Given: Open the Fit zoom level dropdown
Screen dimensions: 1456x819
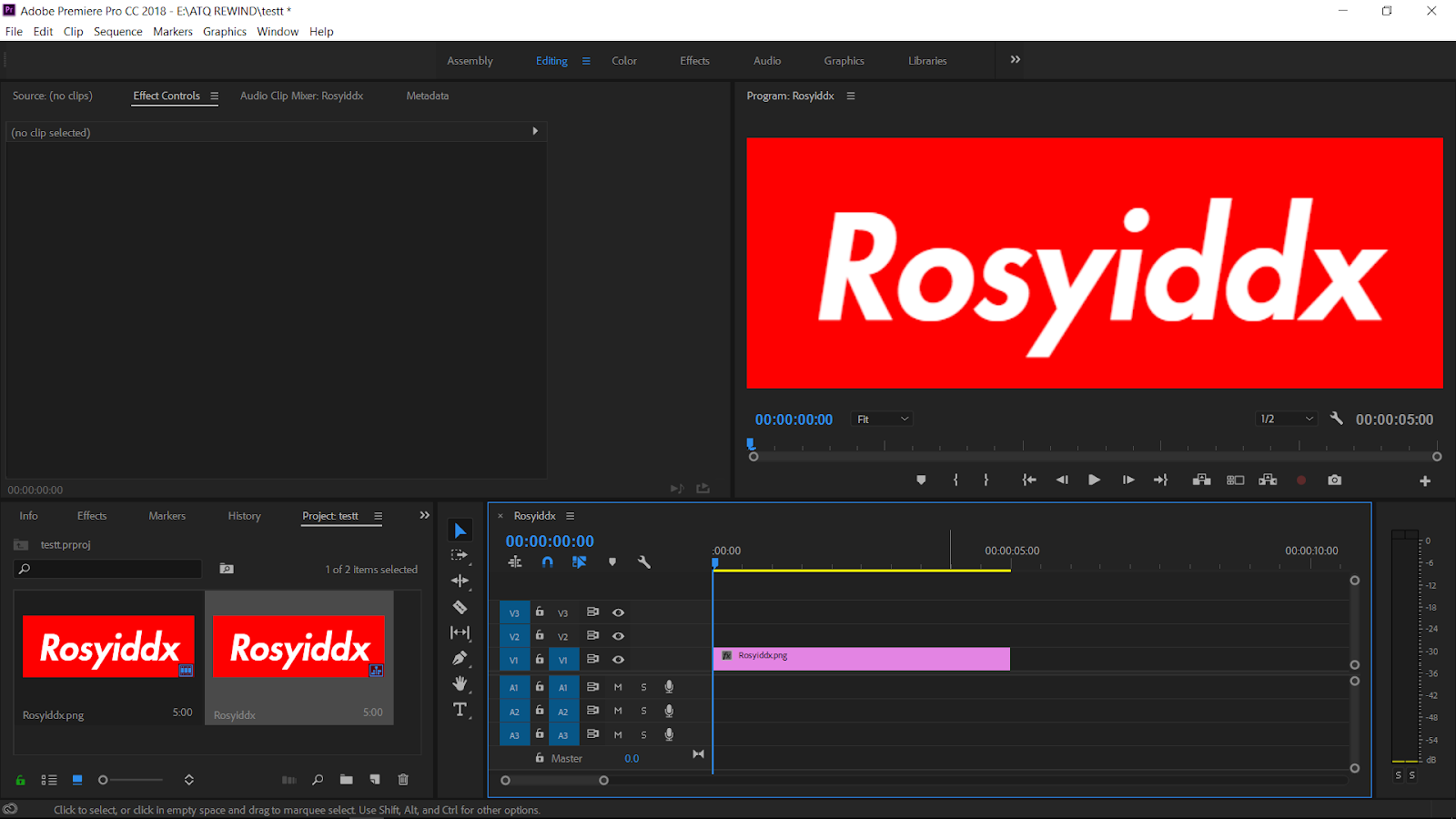Looking at the screenshot, I should pyautogui.click(x=882, y=420).
